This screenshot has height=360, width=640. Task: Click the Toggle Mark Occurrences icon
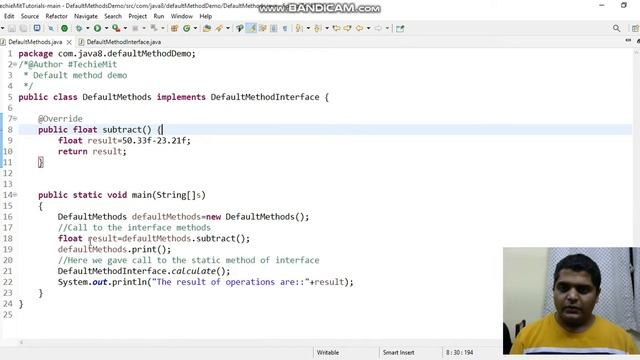click(240, 28)
